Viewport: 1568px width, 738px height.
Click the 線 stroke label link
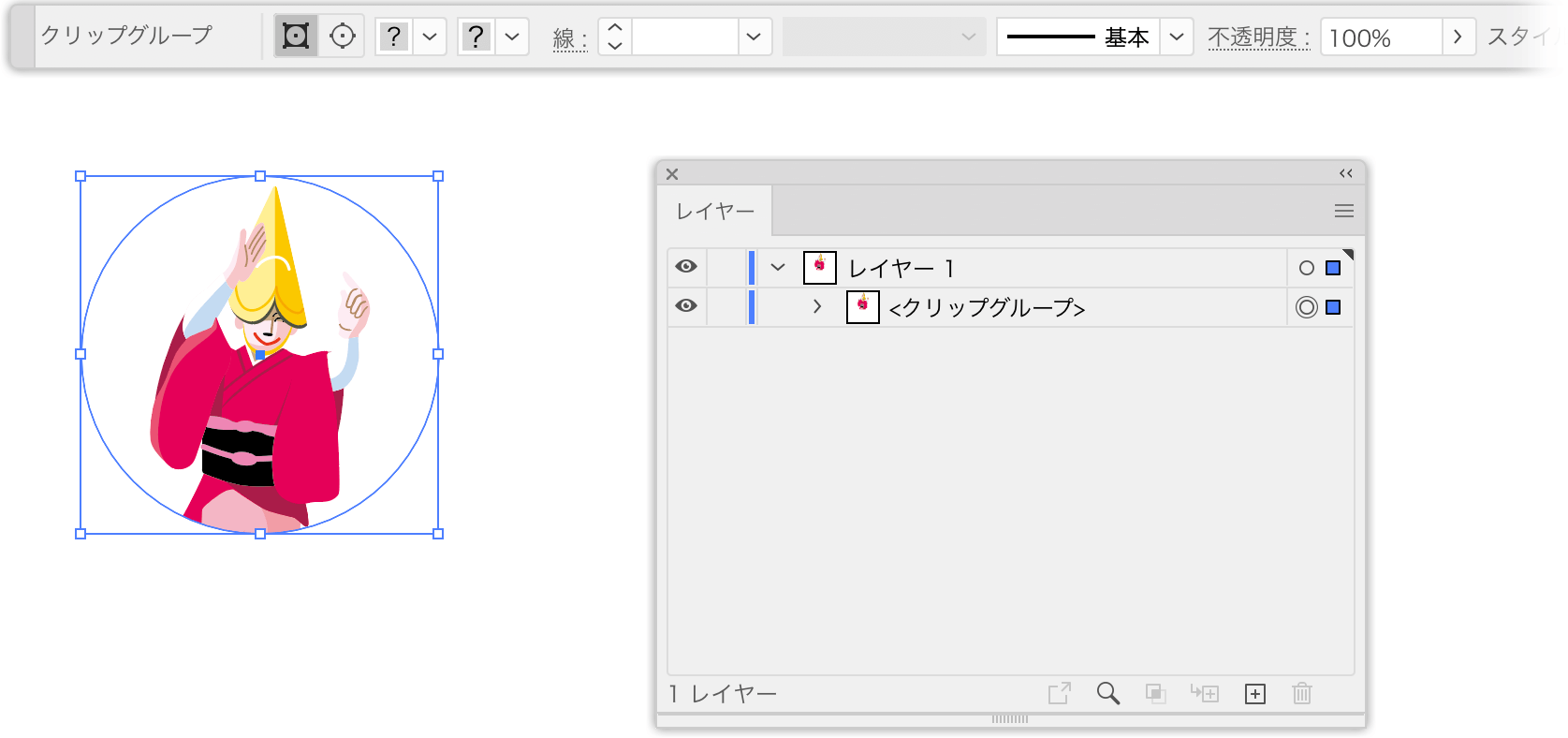[x=569, y=38]
